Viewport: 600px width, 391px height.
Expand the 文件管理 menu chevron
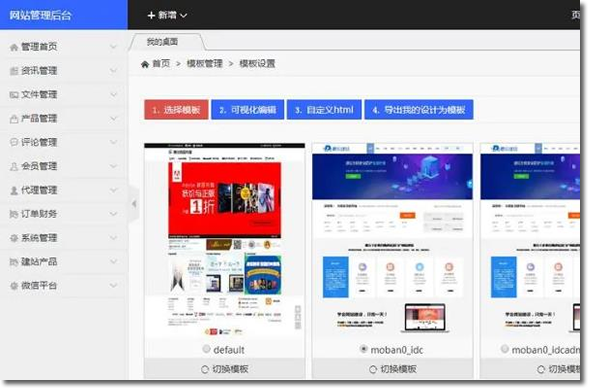click(113, 95)
